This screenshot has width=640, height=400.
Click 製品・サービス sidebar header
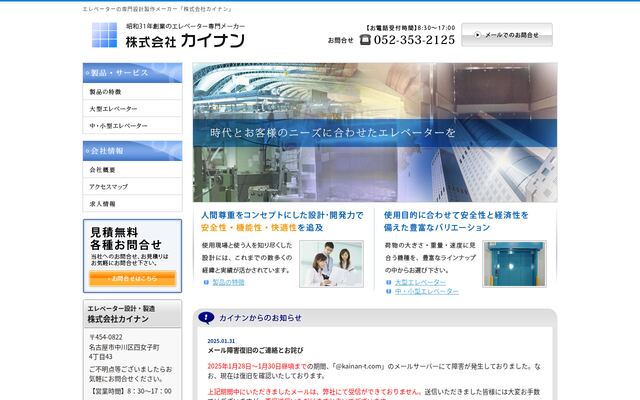133,73
